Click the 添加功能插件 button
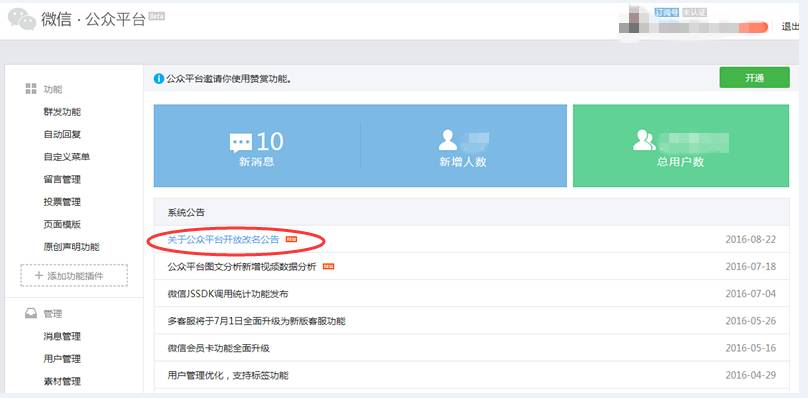Screen dimensions: 808x398 74,276
